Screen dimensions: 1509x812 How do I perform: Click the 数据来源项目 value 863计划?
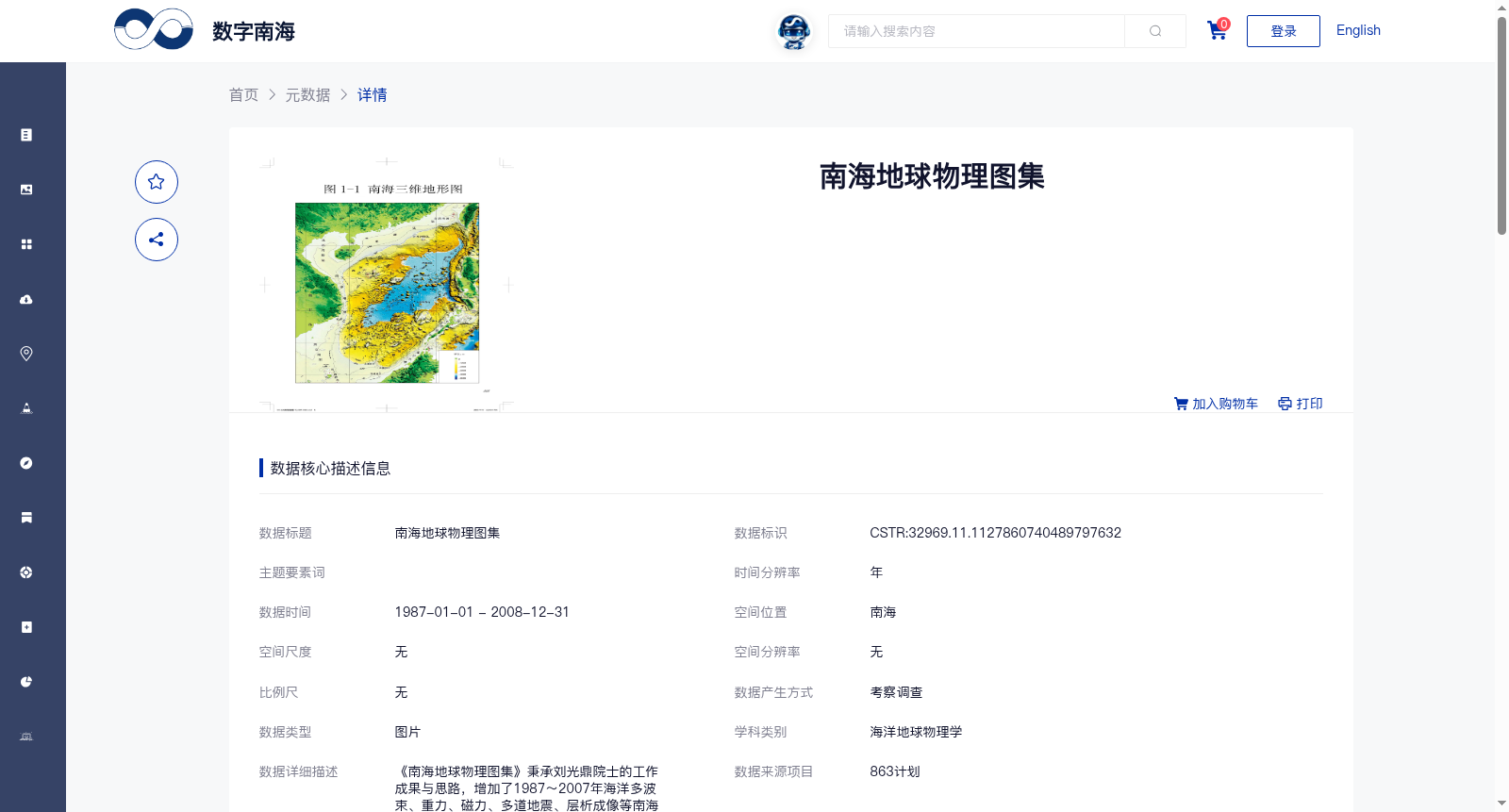[x=895, y=771]
